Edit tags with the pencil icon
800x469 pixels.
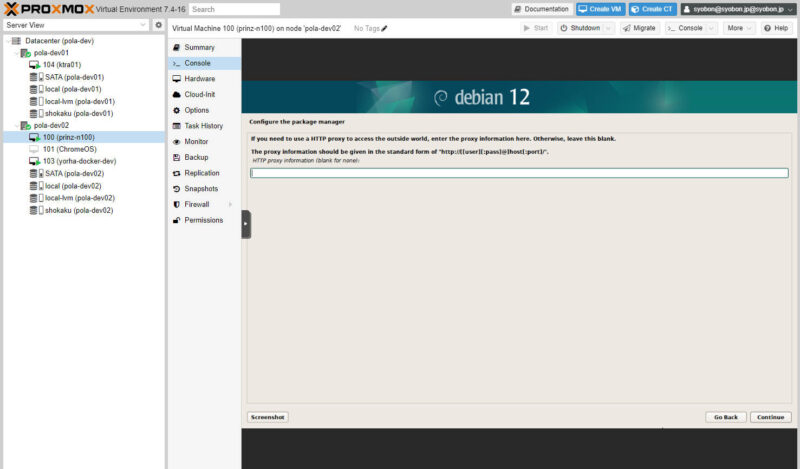[384, 28]
